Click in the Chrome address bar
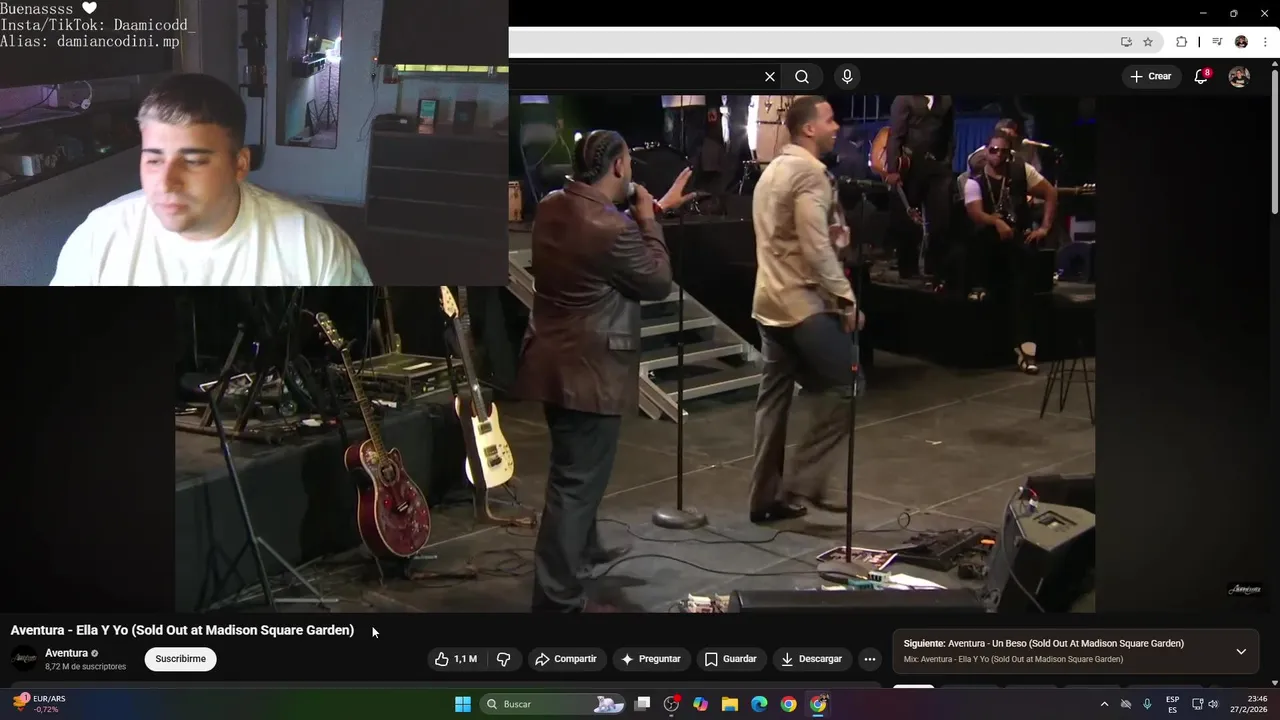 [x=810, y=42]
